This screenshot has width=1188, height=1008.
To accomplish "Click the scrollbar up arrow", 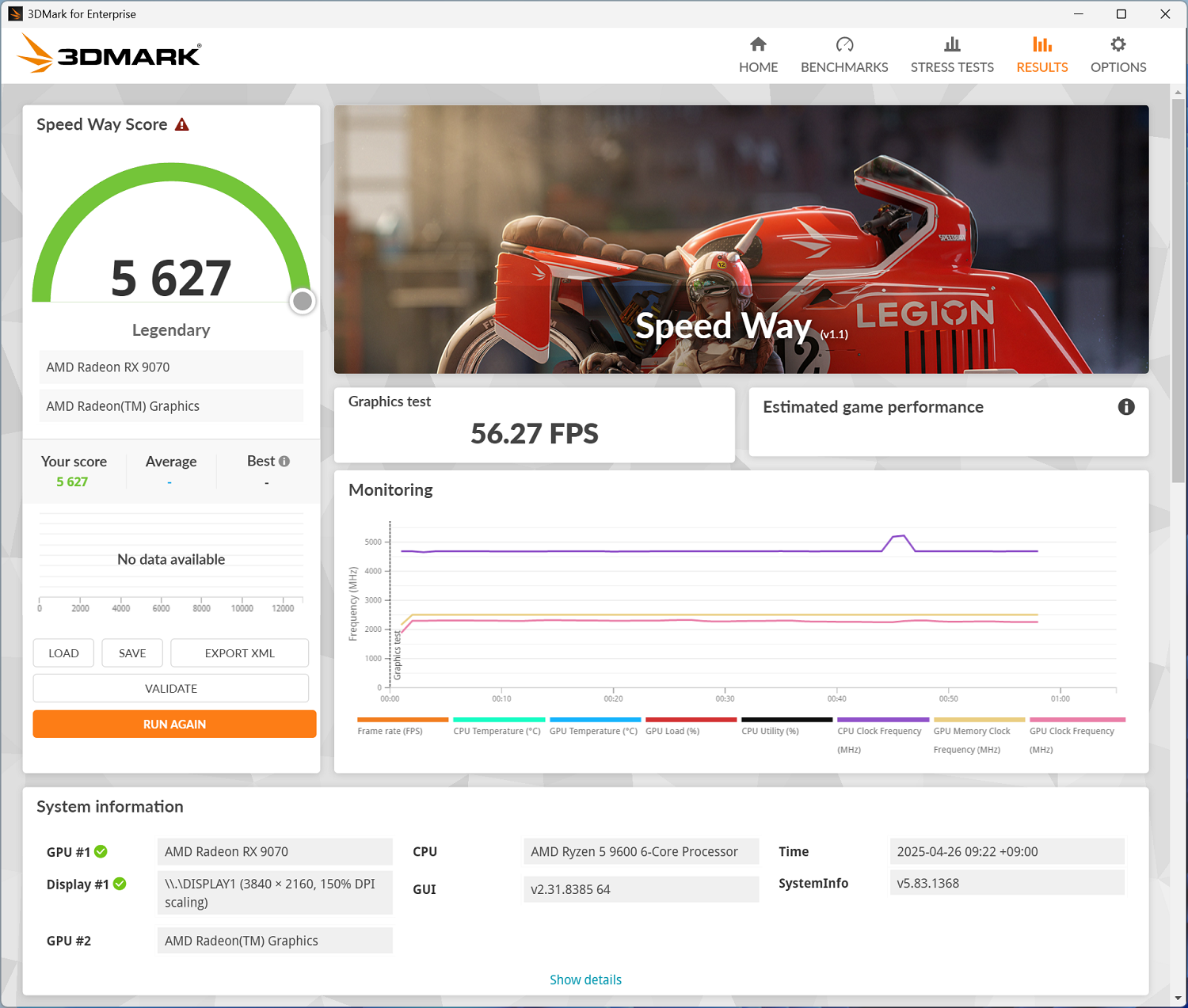I will point(1178,92).
